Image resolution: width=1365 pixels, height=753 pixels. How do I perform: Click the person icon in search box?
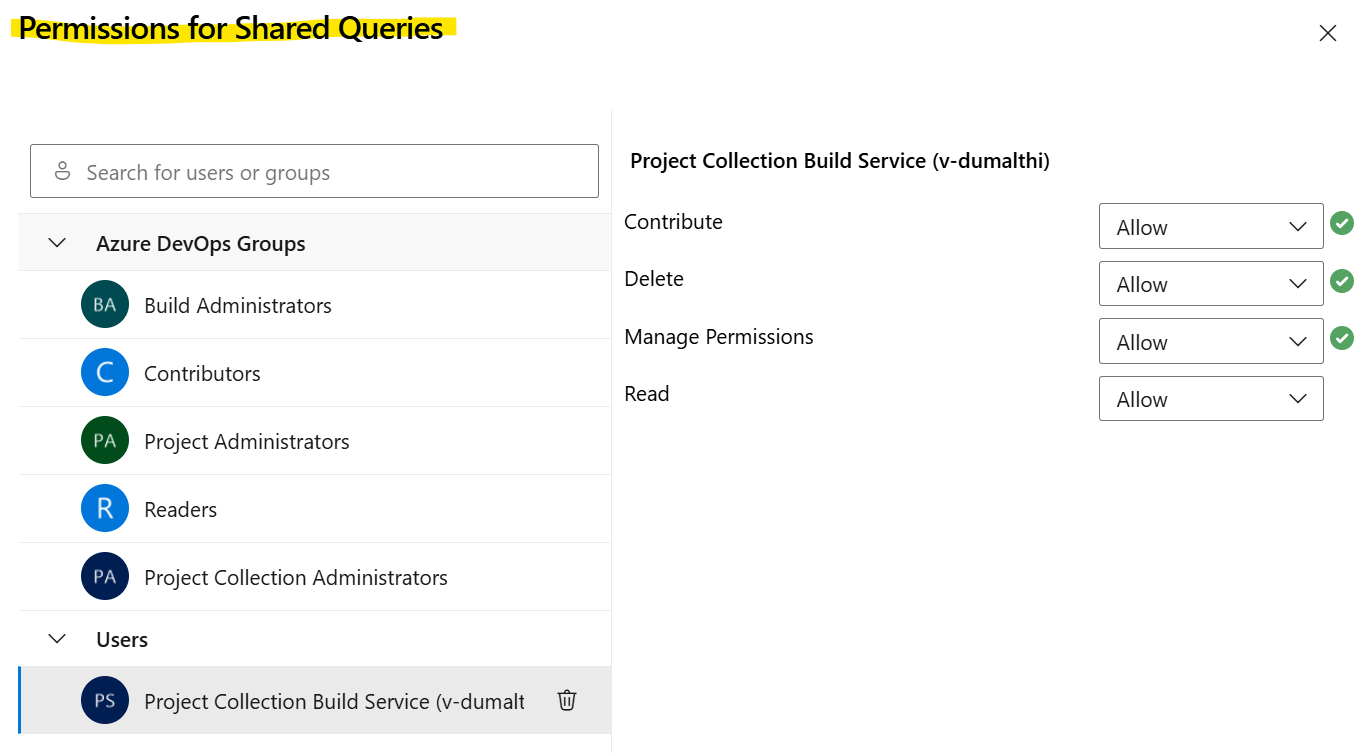(62, 171)
